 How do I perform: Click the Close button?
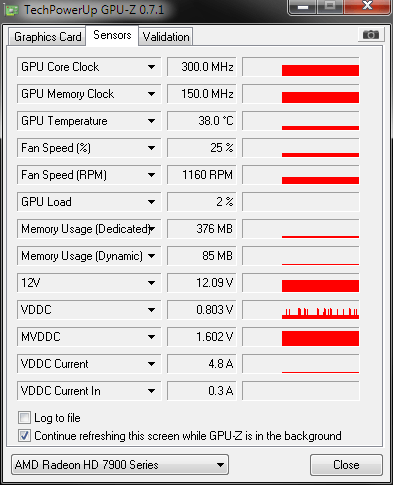point(346,465)
